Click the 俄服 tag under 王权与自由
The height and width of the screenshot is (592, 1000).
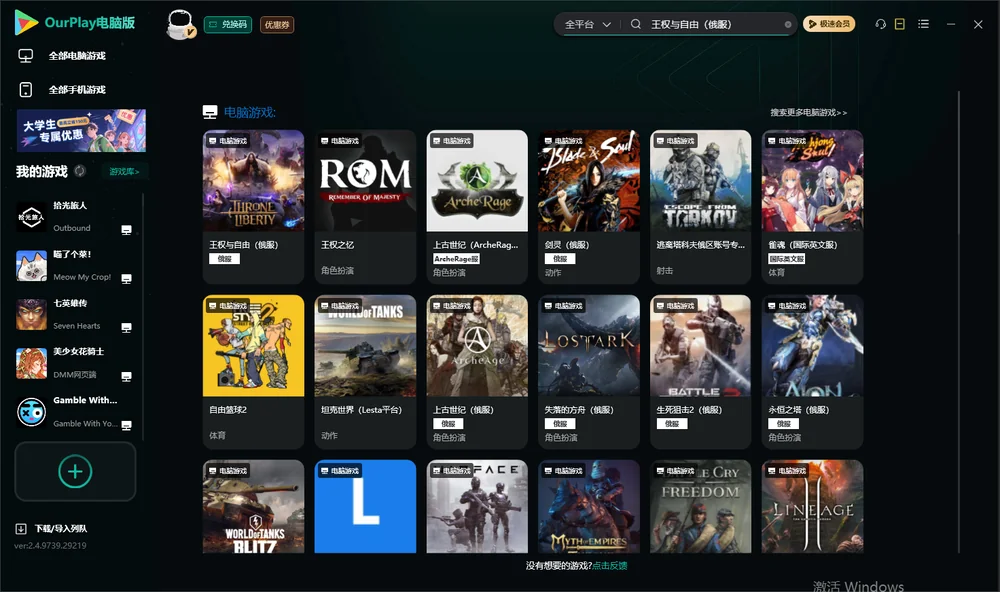pyautogui.click(x=224, y=259)
